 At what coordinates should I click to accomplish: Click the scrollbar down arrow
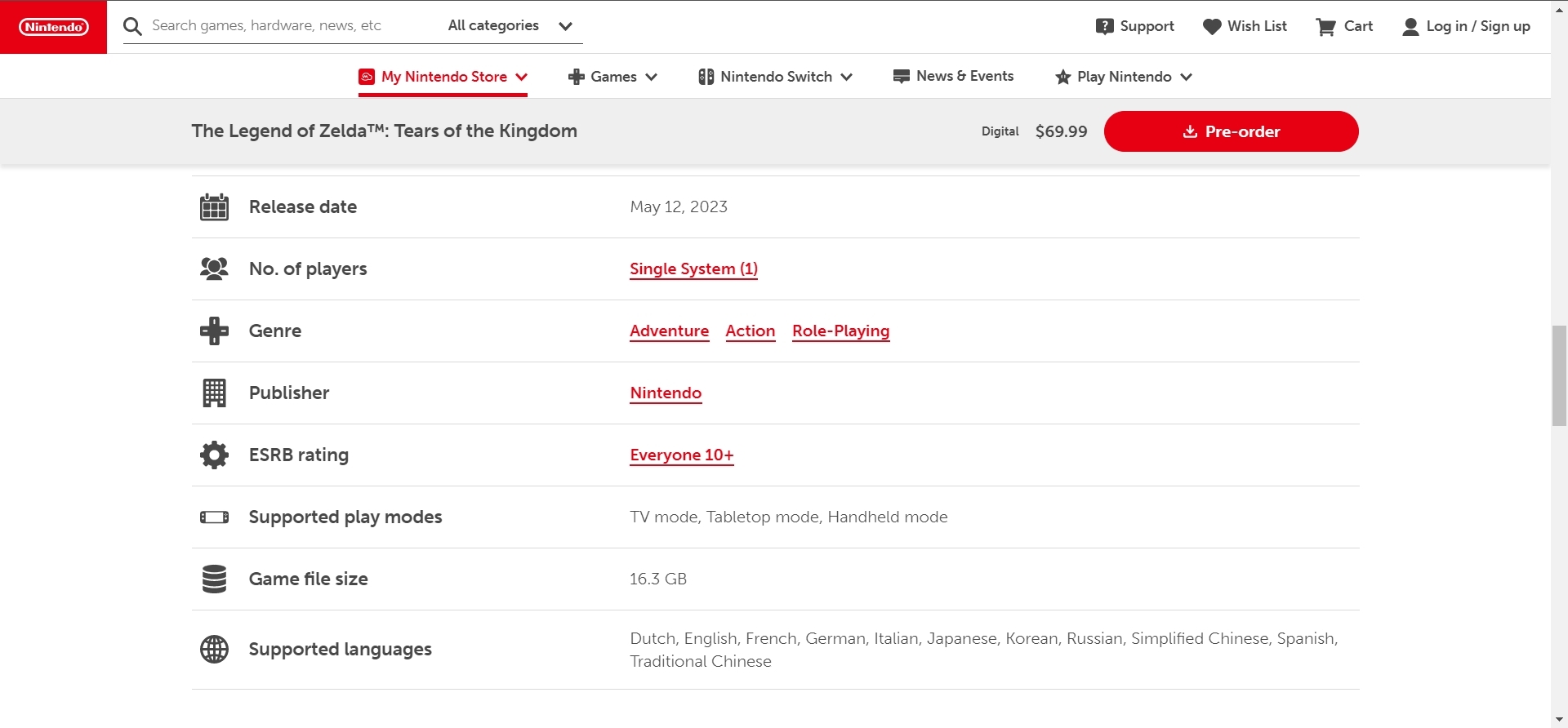(1559, 720)
